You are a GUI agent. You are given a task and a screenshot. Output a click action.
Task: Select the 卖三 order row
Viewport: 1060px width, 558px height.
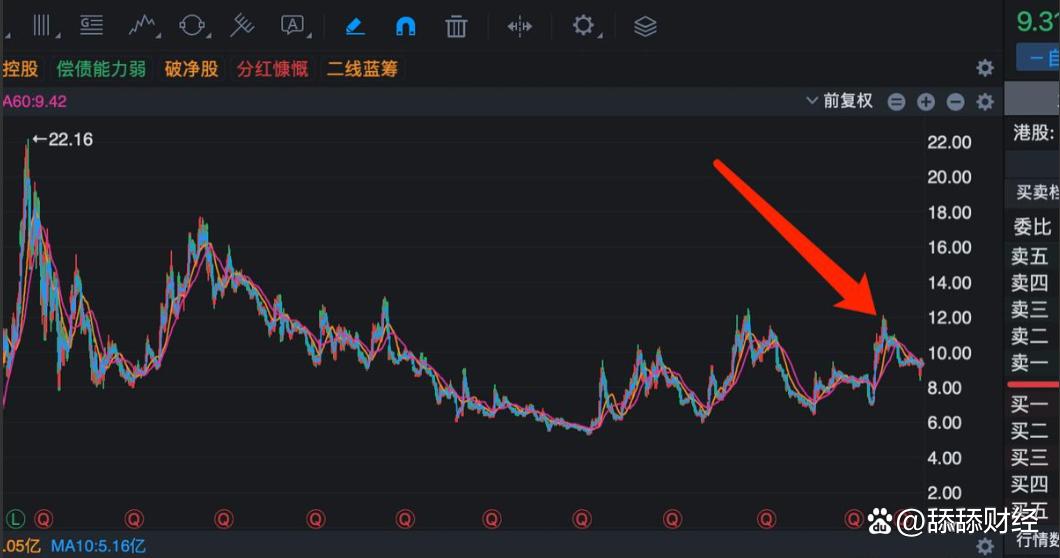point(1030,309)
